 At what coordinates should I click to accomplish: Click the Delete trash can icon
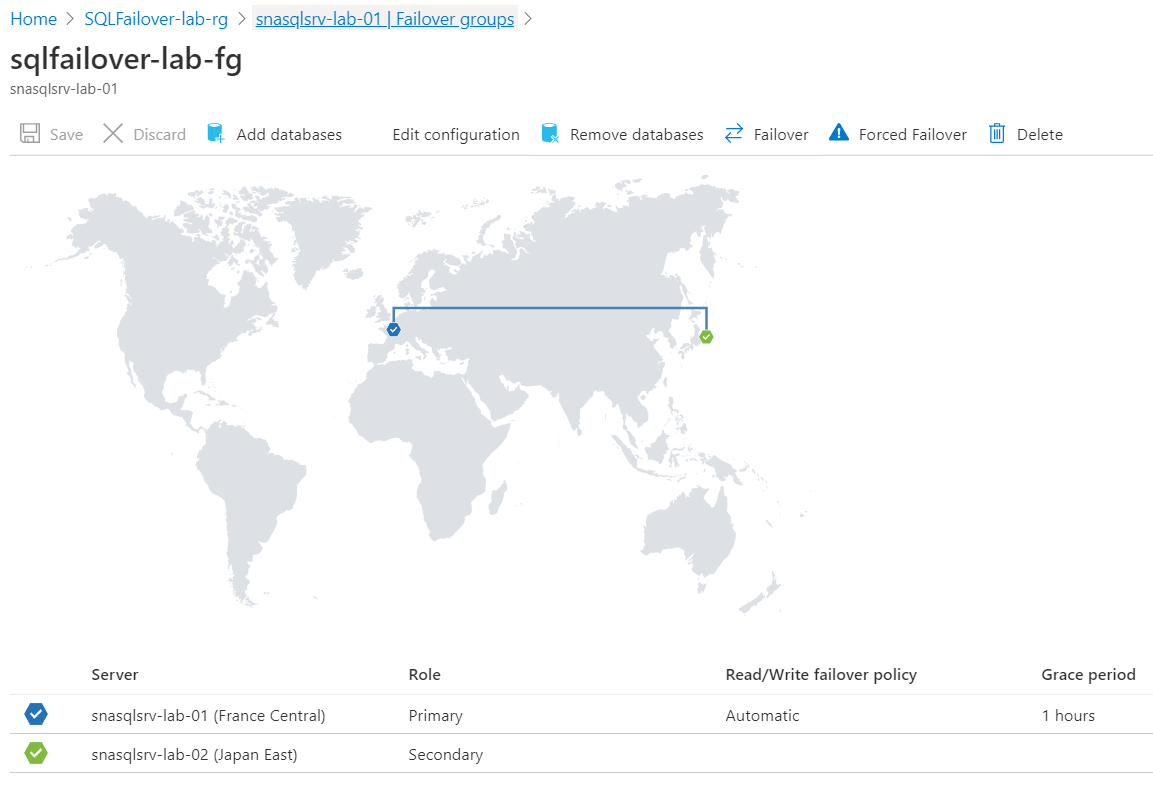pyautogui.click(x=997, y=133)
